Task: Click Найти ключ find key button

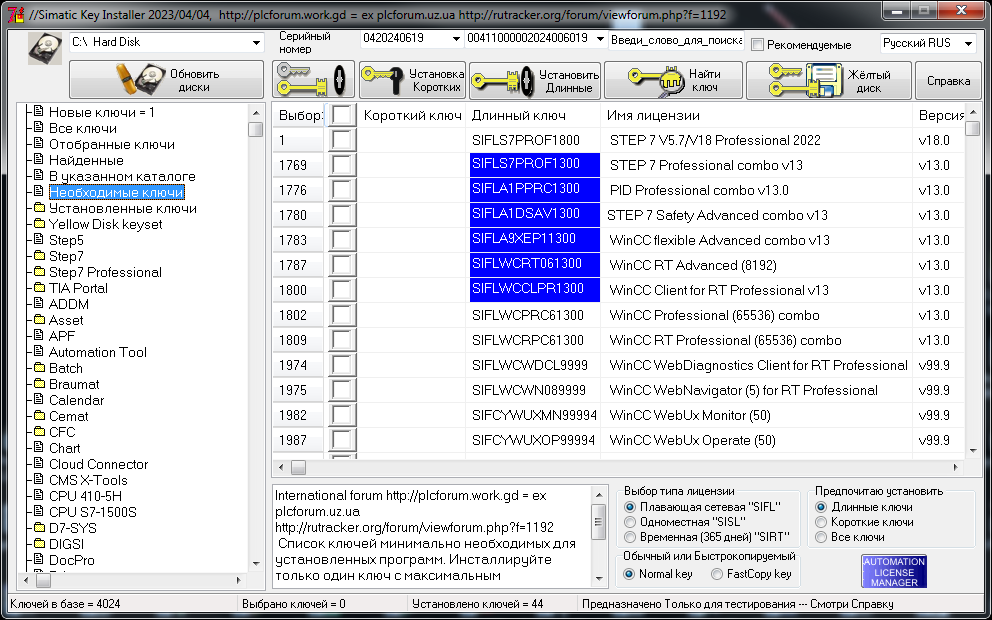Action: [674, 80]
